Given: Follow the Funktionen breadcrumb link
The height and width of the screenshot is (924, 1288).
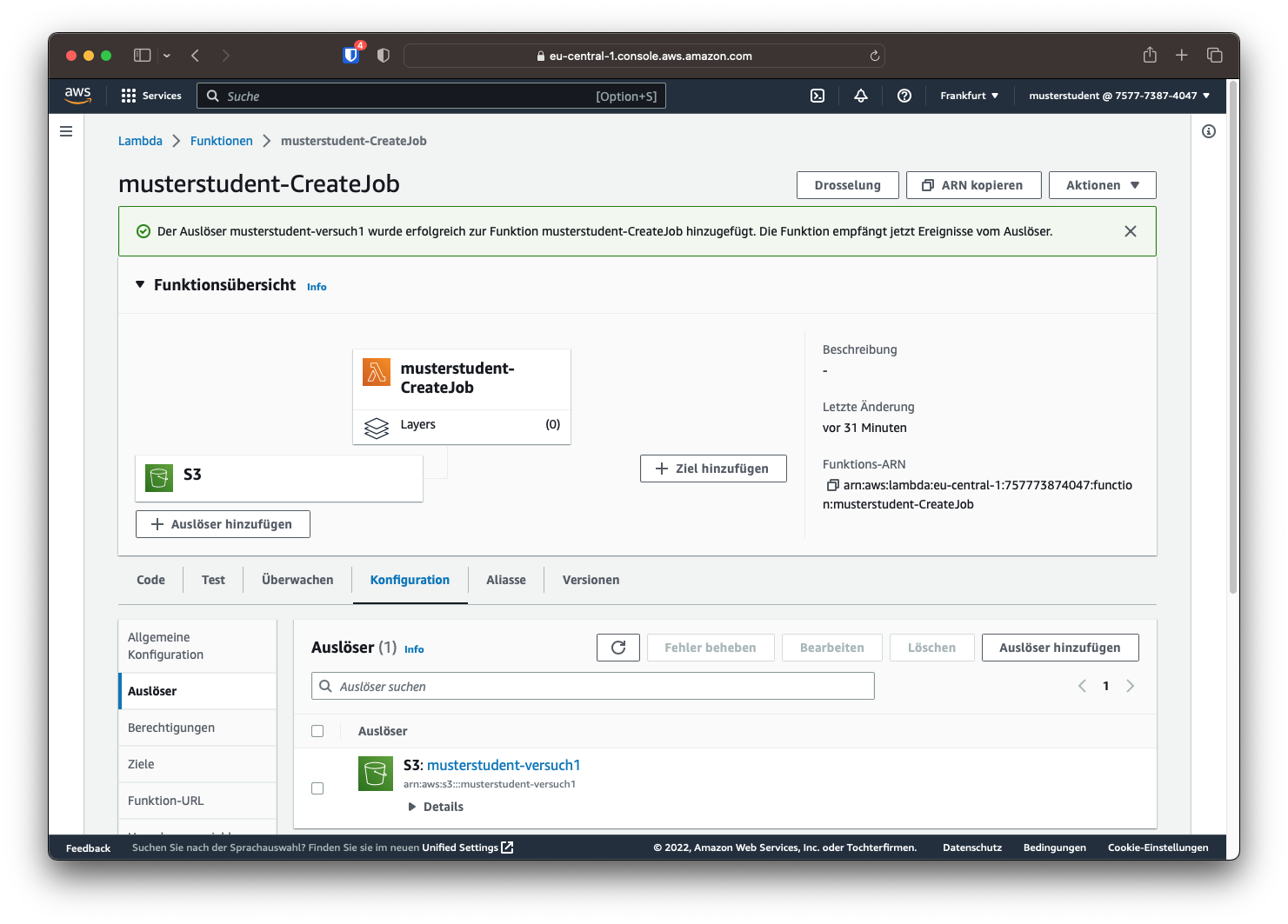Looking at the screenshot, I should (222, 141).
